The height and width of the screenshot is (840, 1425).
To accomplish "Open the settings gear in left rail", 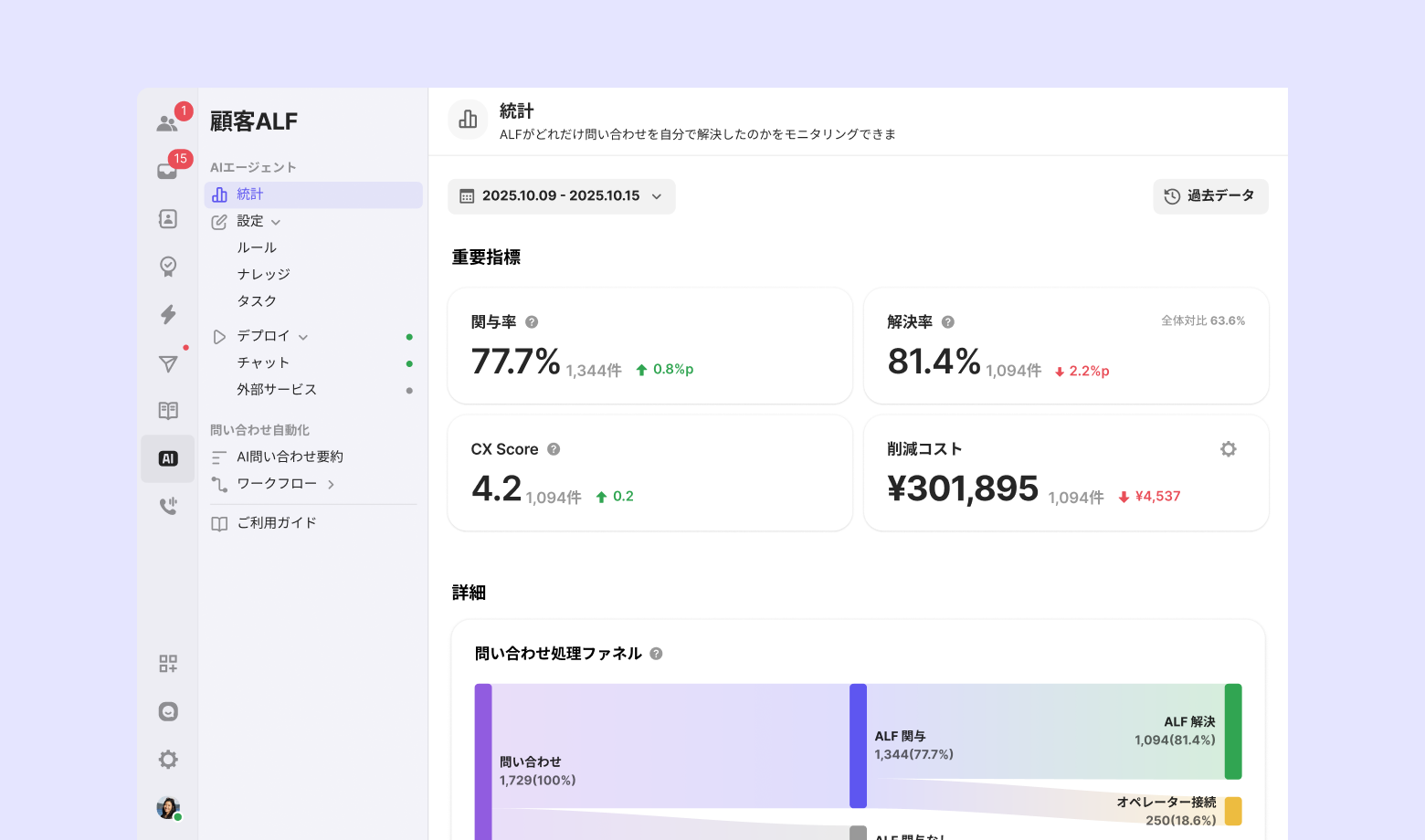I will pyautogui.click(x=168, y=760).
